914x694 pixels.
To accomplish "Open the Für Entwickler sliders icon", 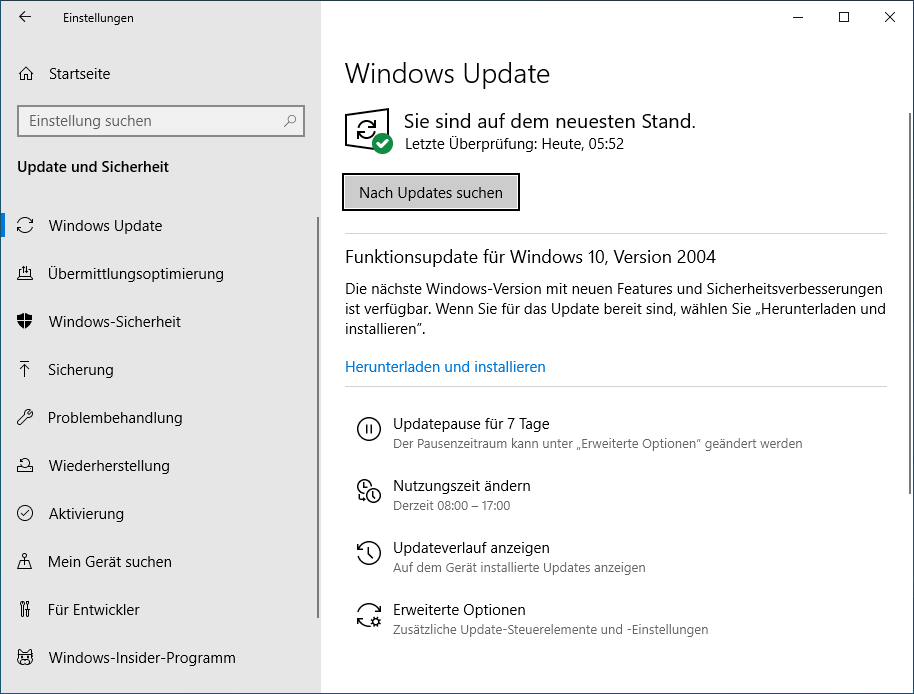I will click(26, 610).
